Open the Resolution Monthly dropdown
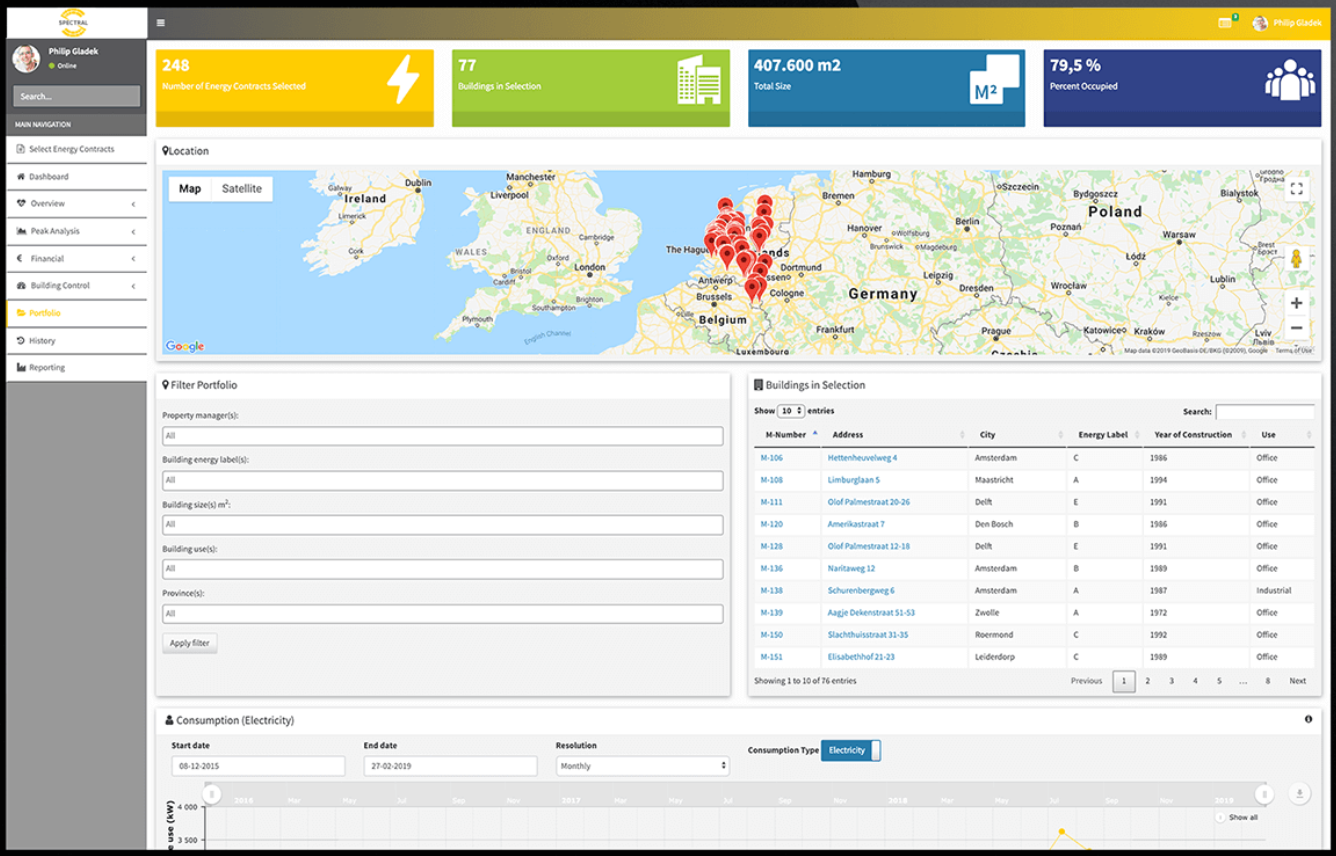Image resolution: width=1336 pixels, height=856 pixels. click(642, 765)
